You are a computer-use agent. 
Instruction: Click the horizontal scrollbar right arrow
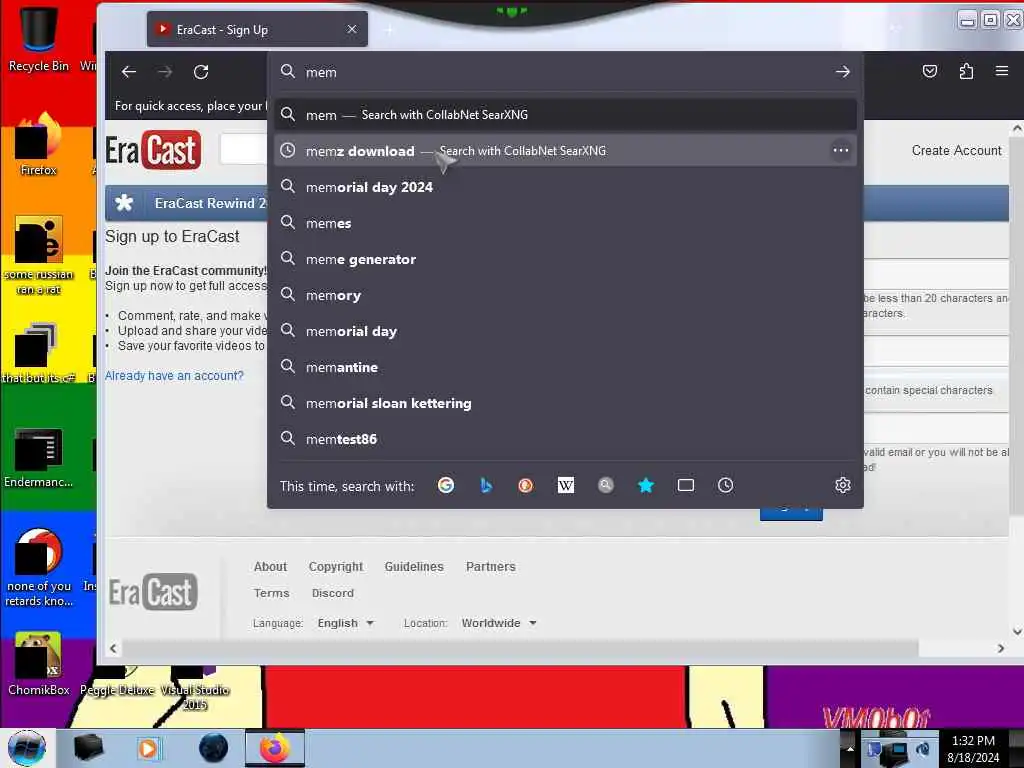coord(1000,648)
